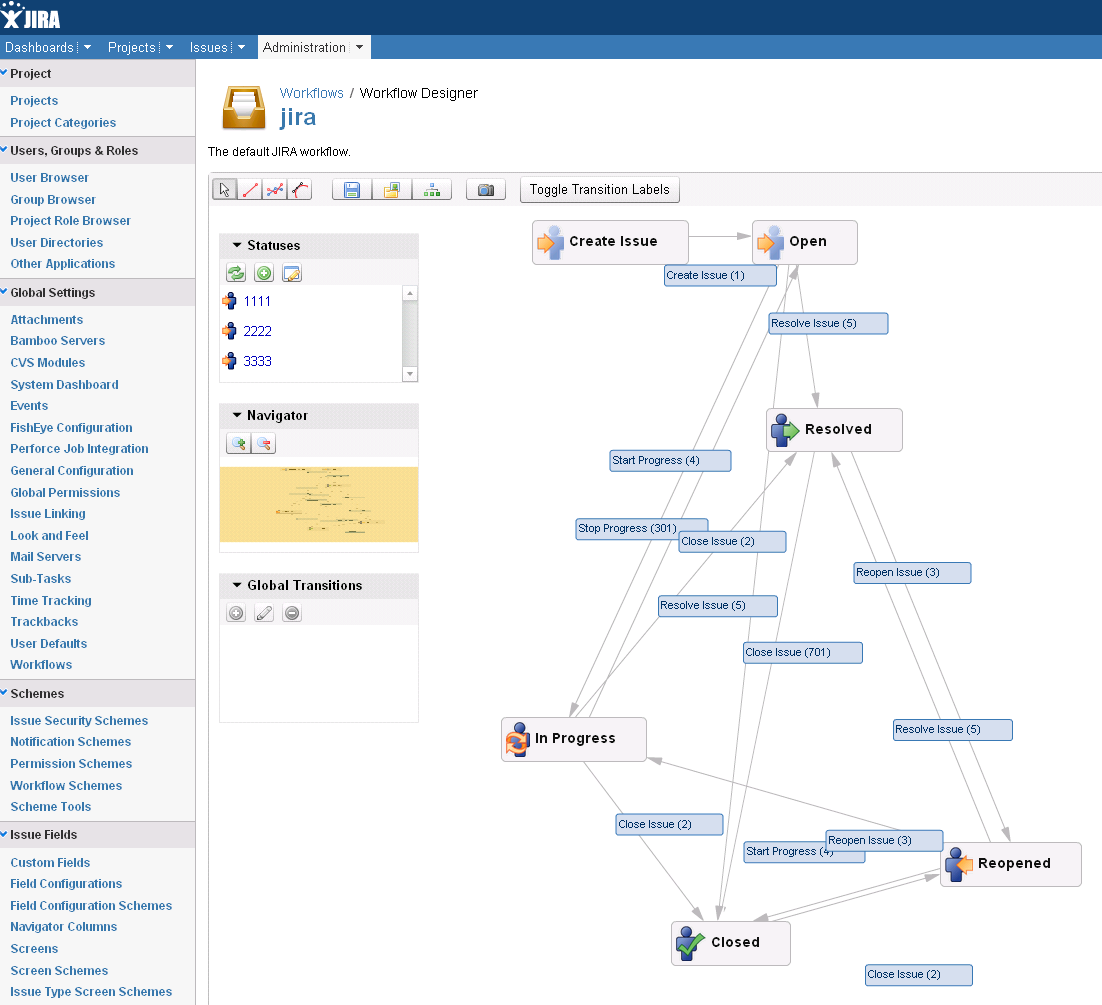Open the Workflows link under Global Settings
The image size is (1102, 1005).
tap(41, 664)
